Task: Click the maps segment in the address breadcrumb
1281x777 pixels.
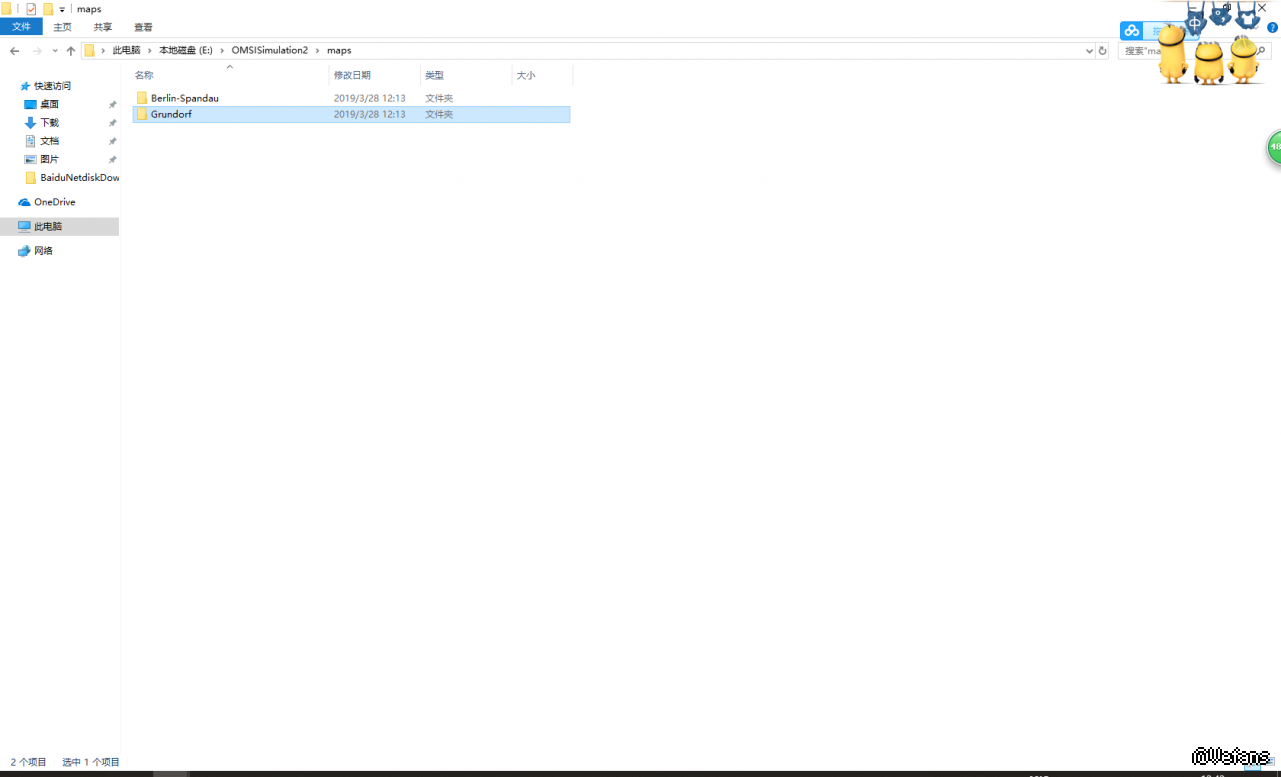Action: pos(339,50)
